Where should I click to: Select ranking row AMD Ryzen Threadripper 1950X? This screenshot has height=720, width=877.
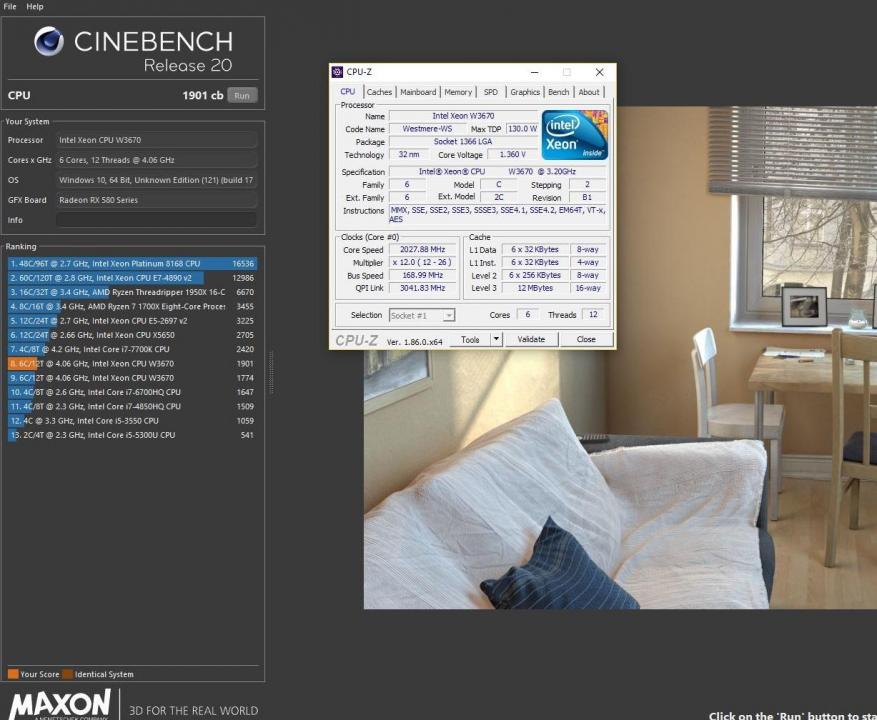132,292
